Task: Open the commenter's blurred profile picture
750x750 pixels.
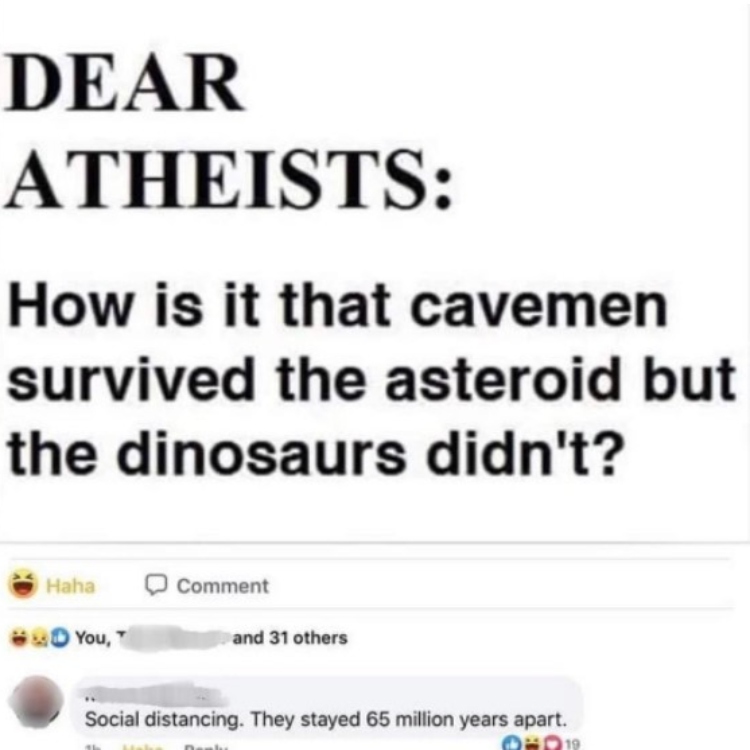Action: pyautogui.click(x=36, y=701)
